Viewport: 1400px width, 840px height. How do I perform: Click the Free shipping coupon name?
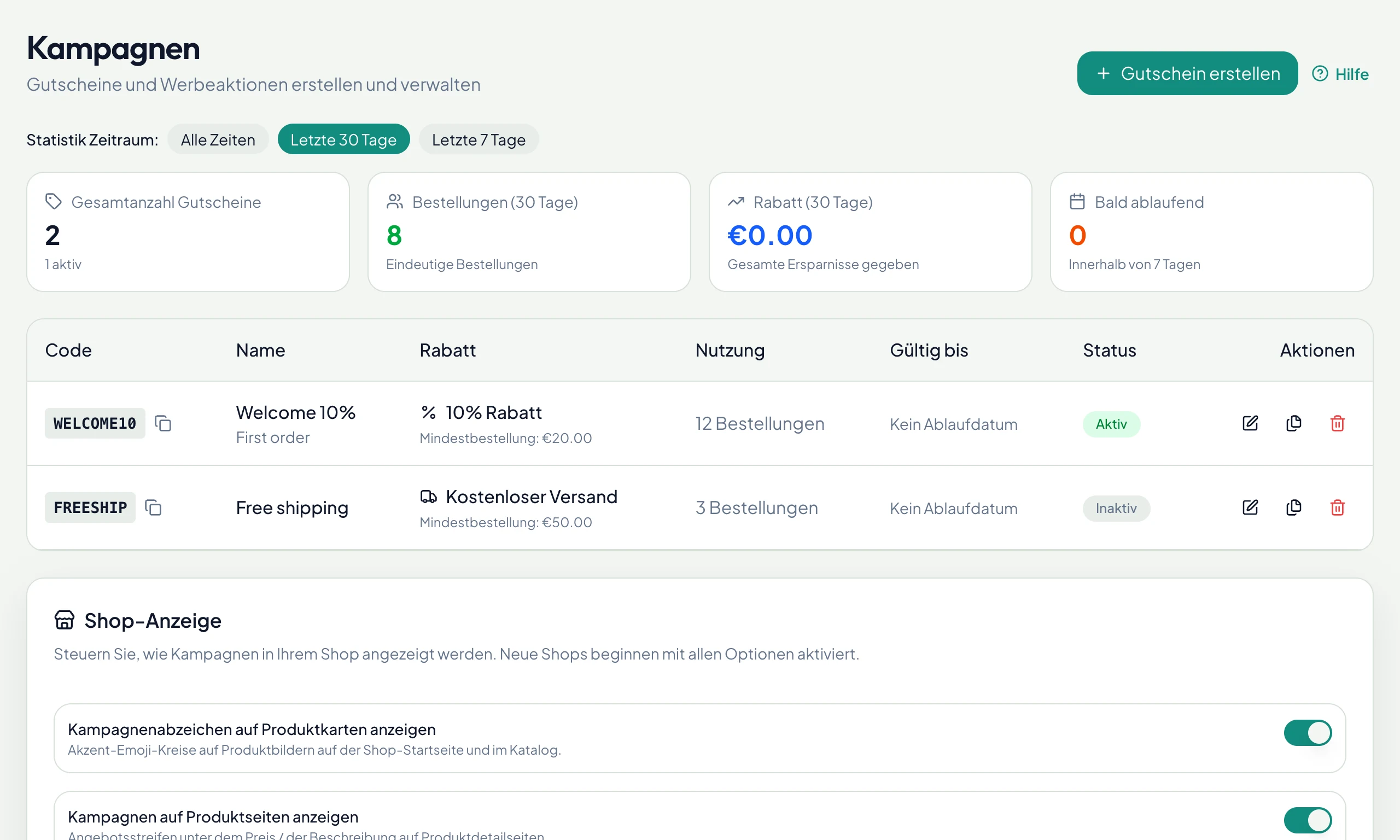pos(292,507)
